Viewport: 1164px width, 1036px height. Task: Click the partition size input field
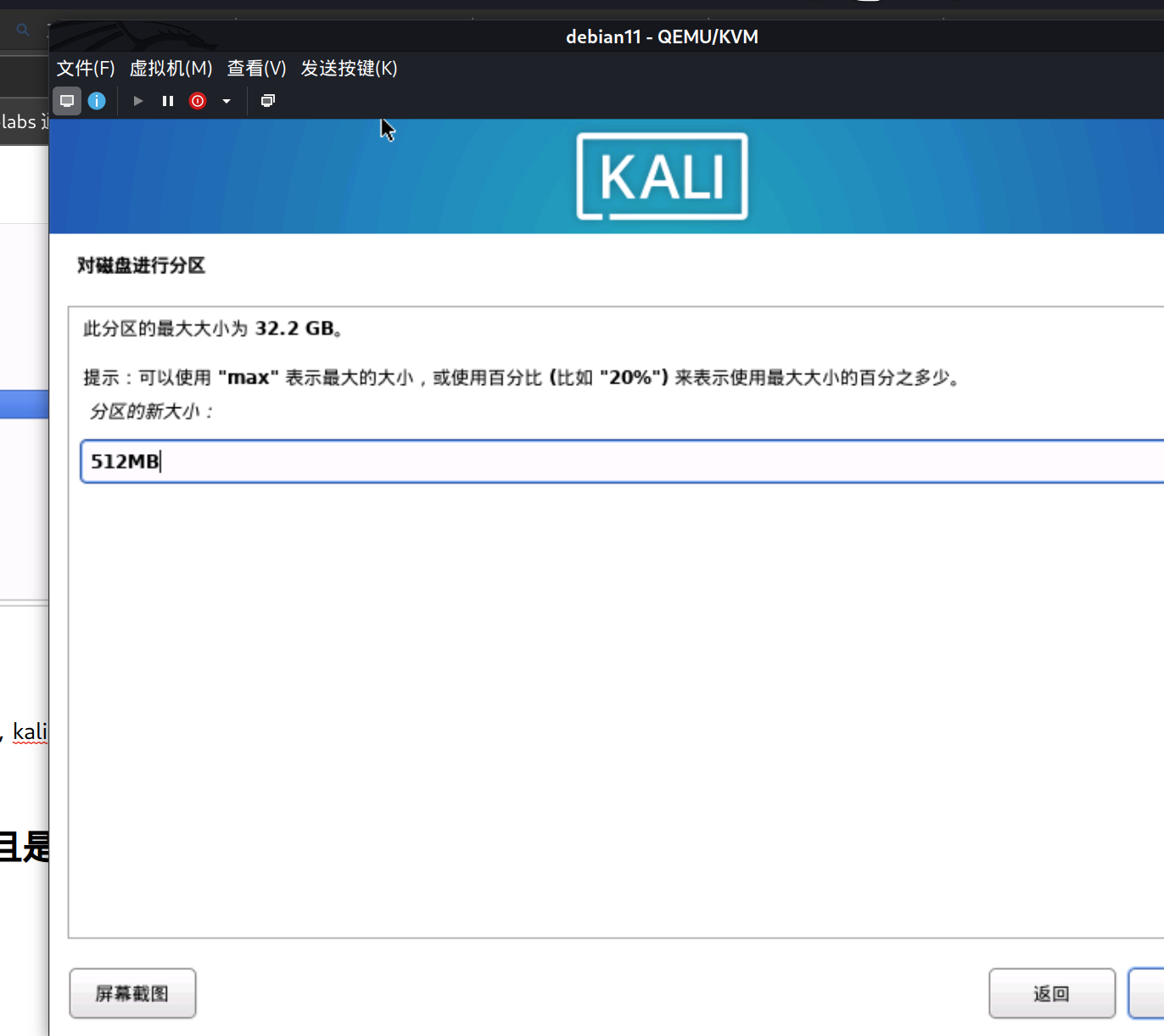(622, 462)
